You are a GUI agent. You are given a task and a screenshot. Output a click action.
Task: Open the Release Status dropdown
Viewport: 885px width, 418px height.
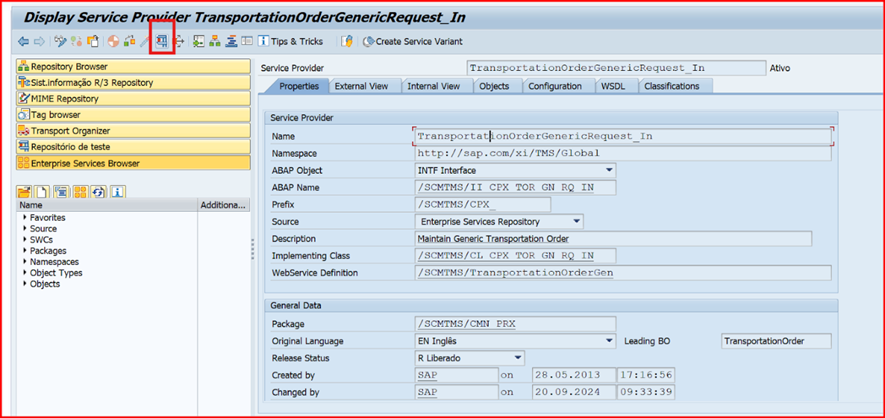pos(517,358)
